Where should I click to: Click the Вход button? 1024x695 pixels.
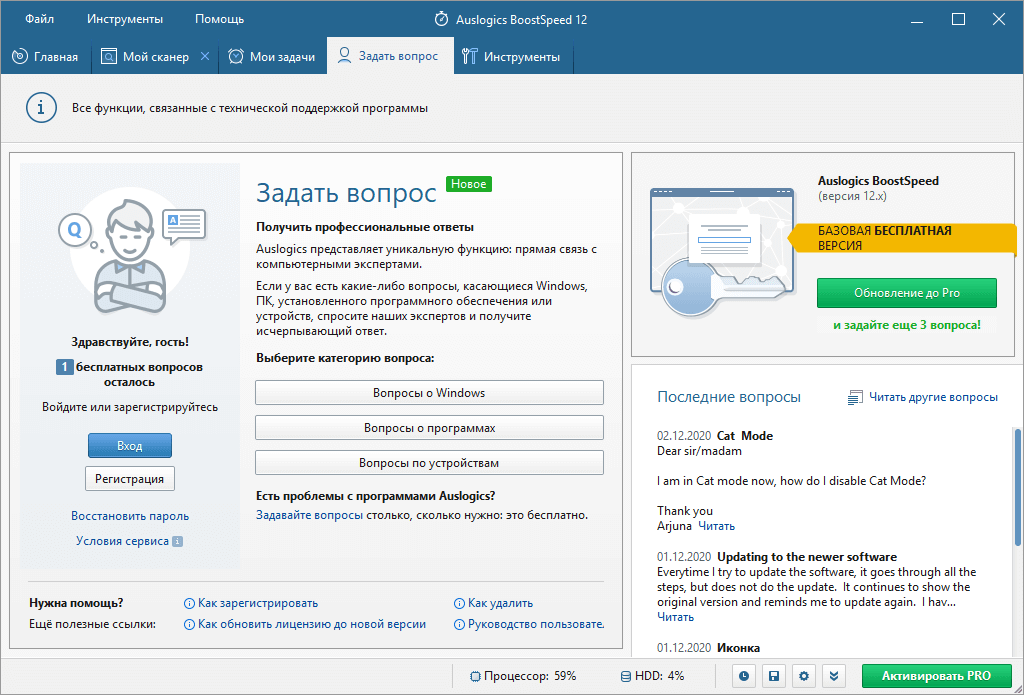coord(130,445)
